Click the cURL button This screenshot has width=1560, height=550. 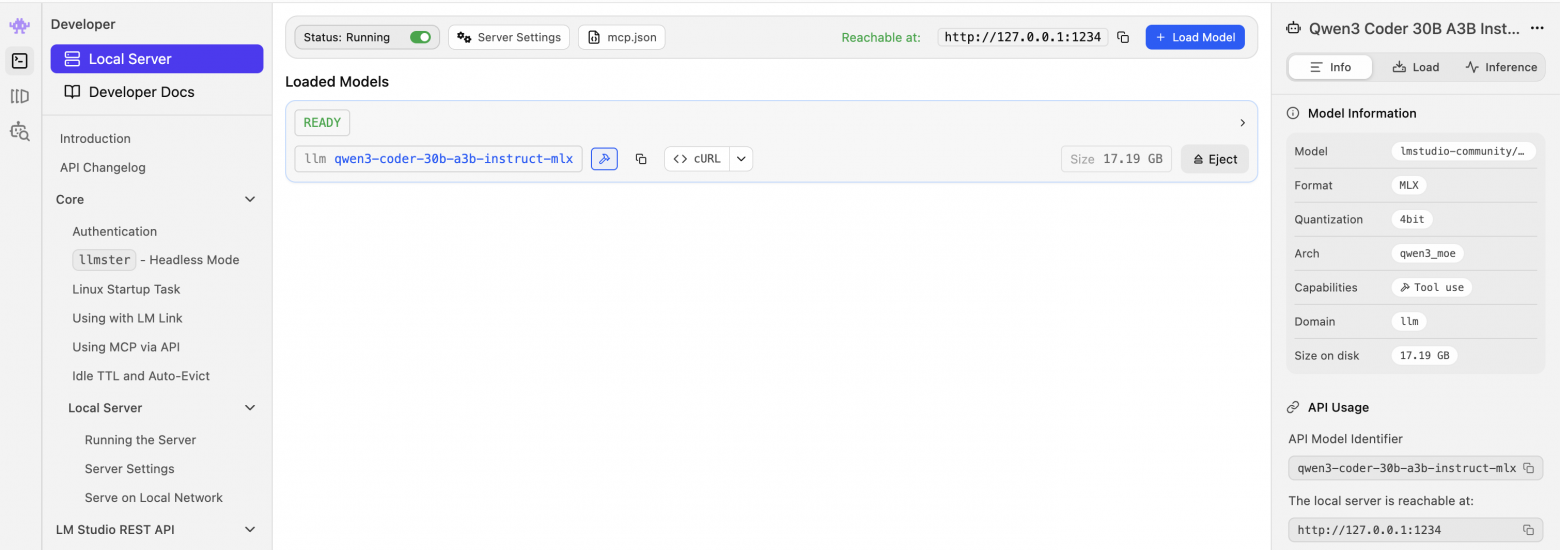point(697,159)
